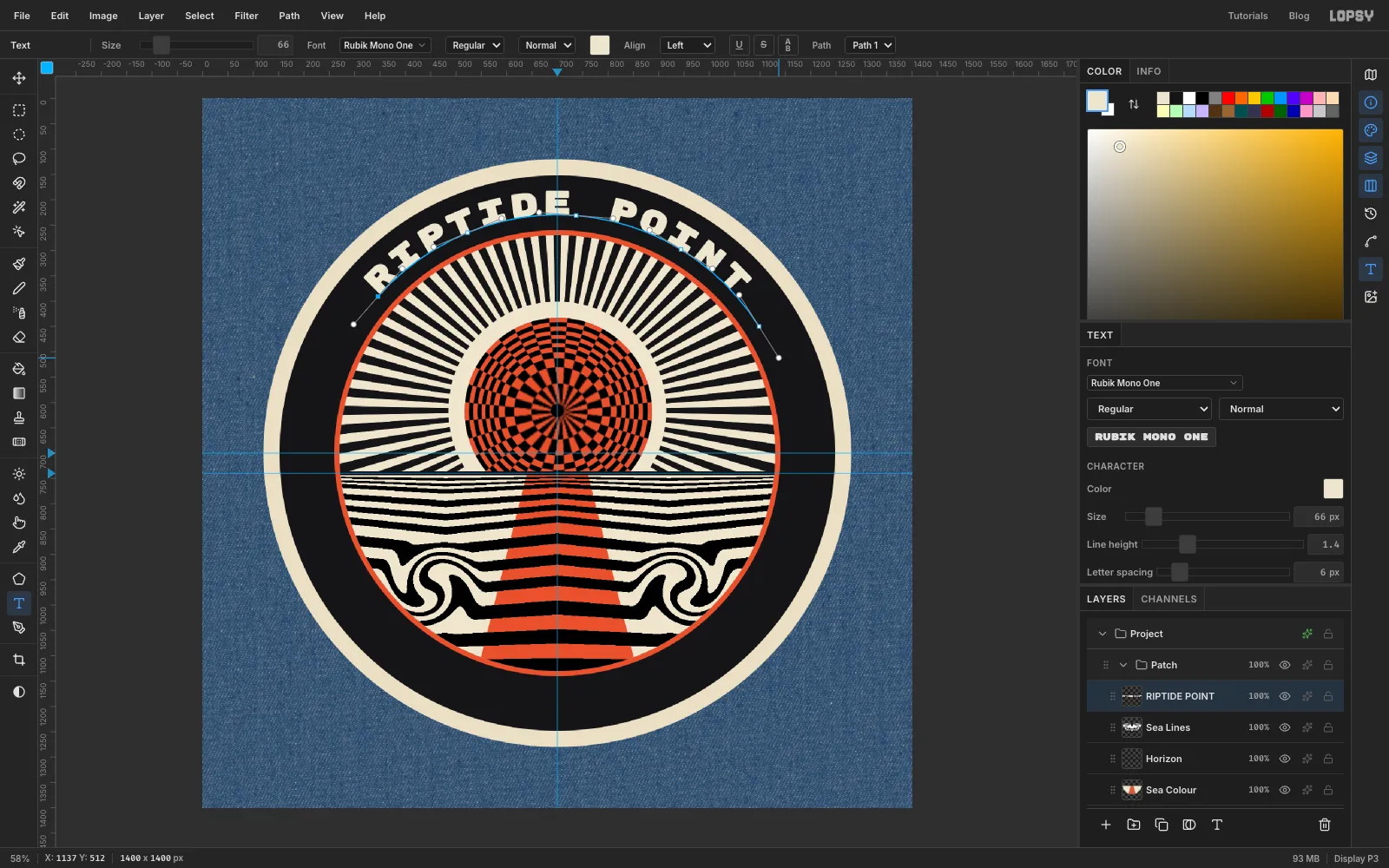1389x868 pixels.
Task: Open Regular font style dropdown in Text panel
Action: pyautogui.click(x=1149, y=409)
